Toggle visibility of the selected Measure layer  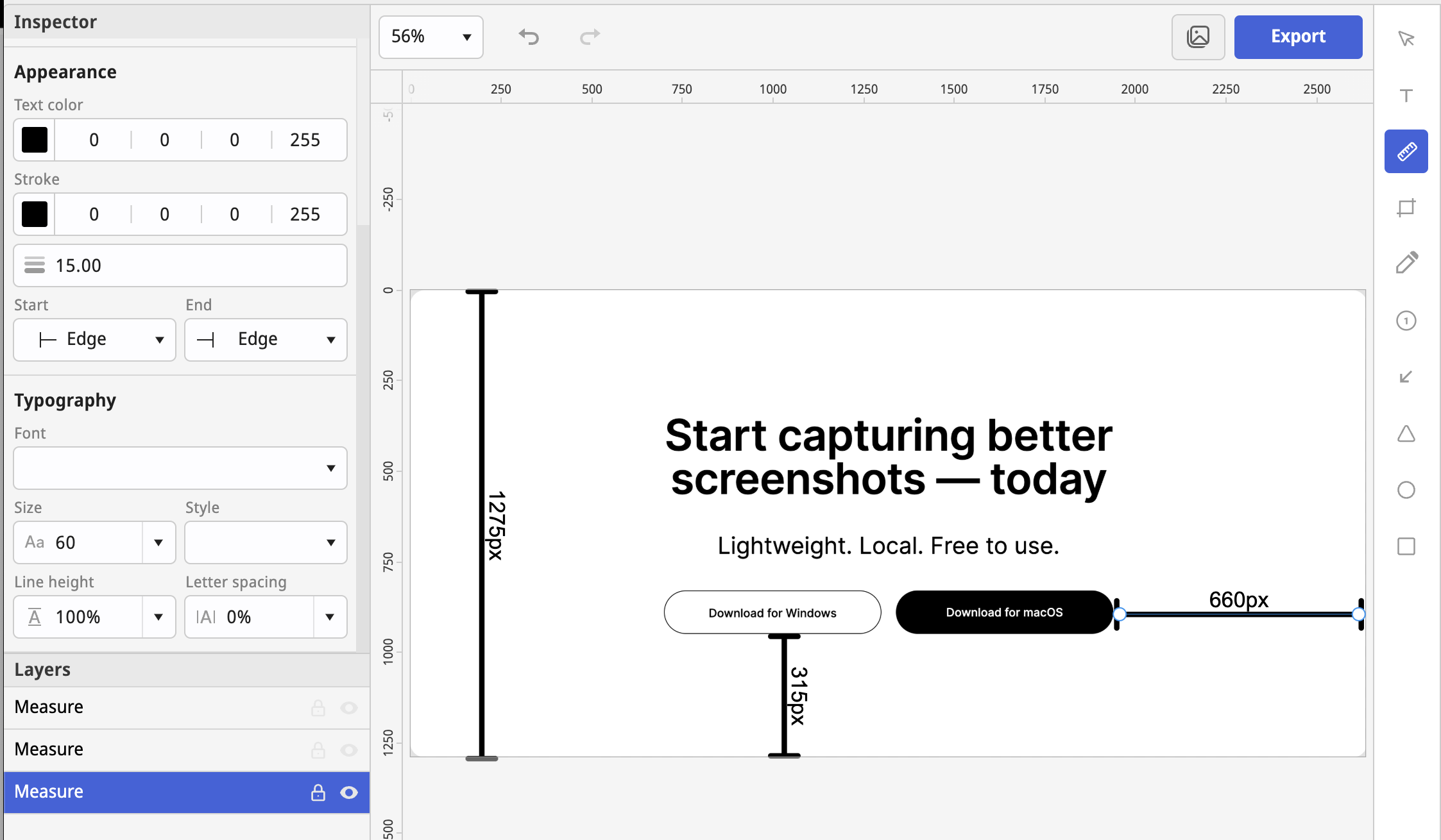pyautogui.click(x=348, y=793)
